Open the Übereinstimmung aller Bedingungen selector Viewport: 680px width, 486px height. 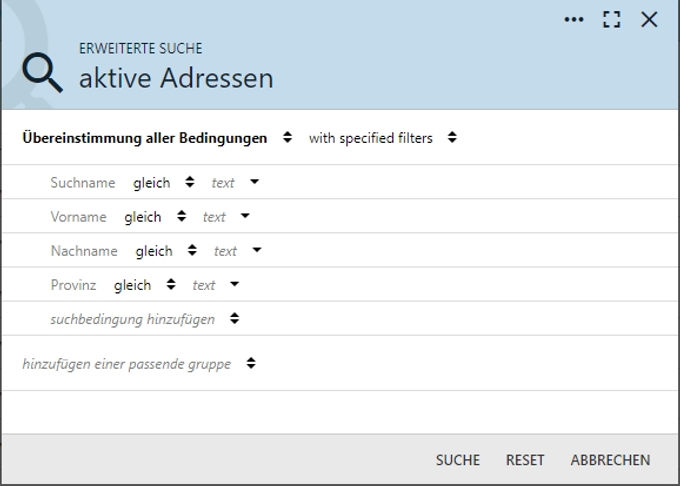(x=157, y=138)
